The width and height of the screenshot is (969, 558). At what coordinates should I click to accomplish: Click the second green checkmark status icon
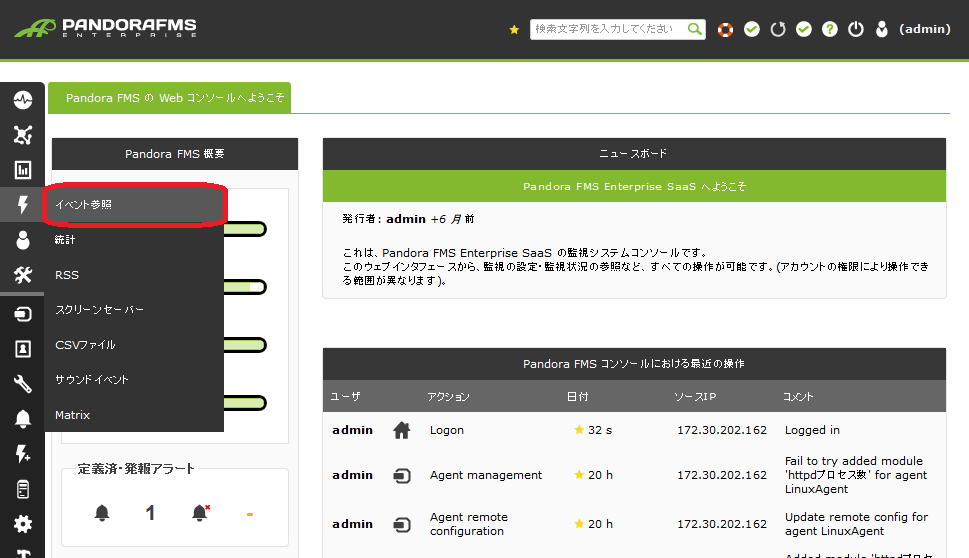(x=803, y=29)
